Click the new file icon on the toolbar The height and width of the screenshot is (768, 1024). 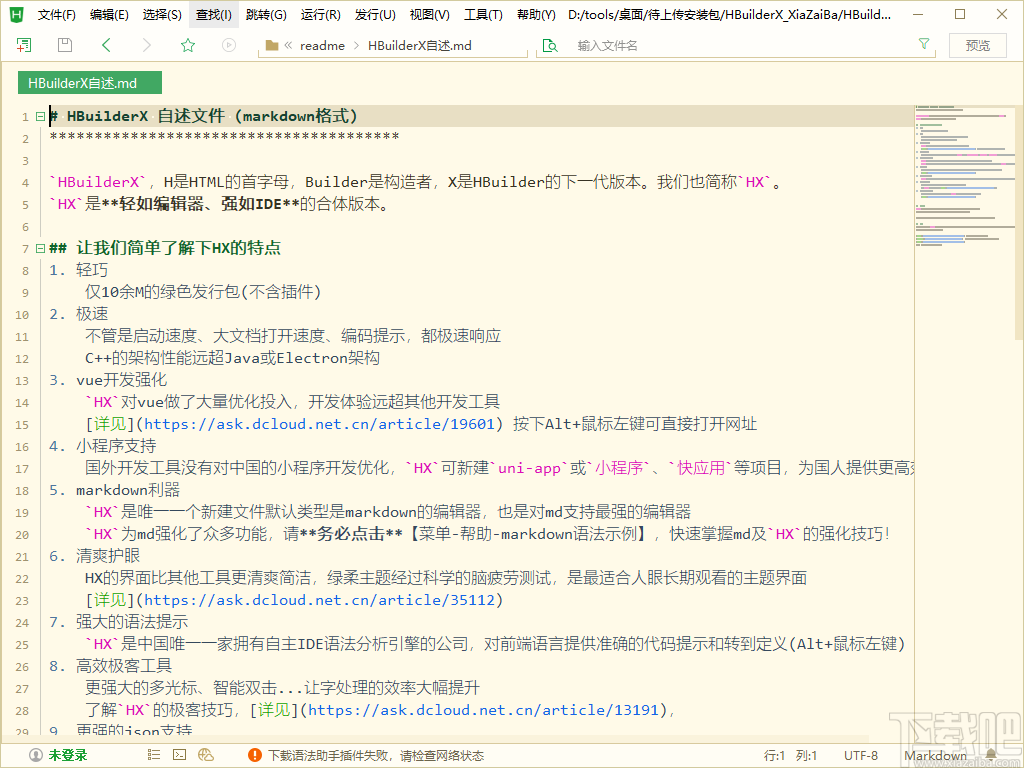pos(24,45)
